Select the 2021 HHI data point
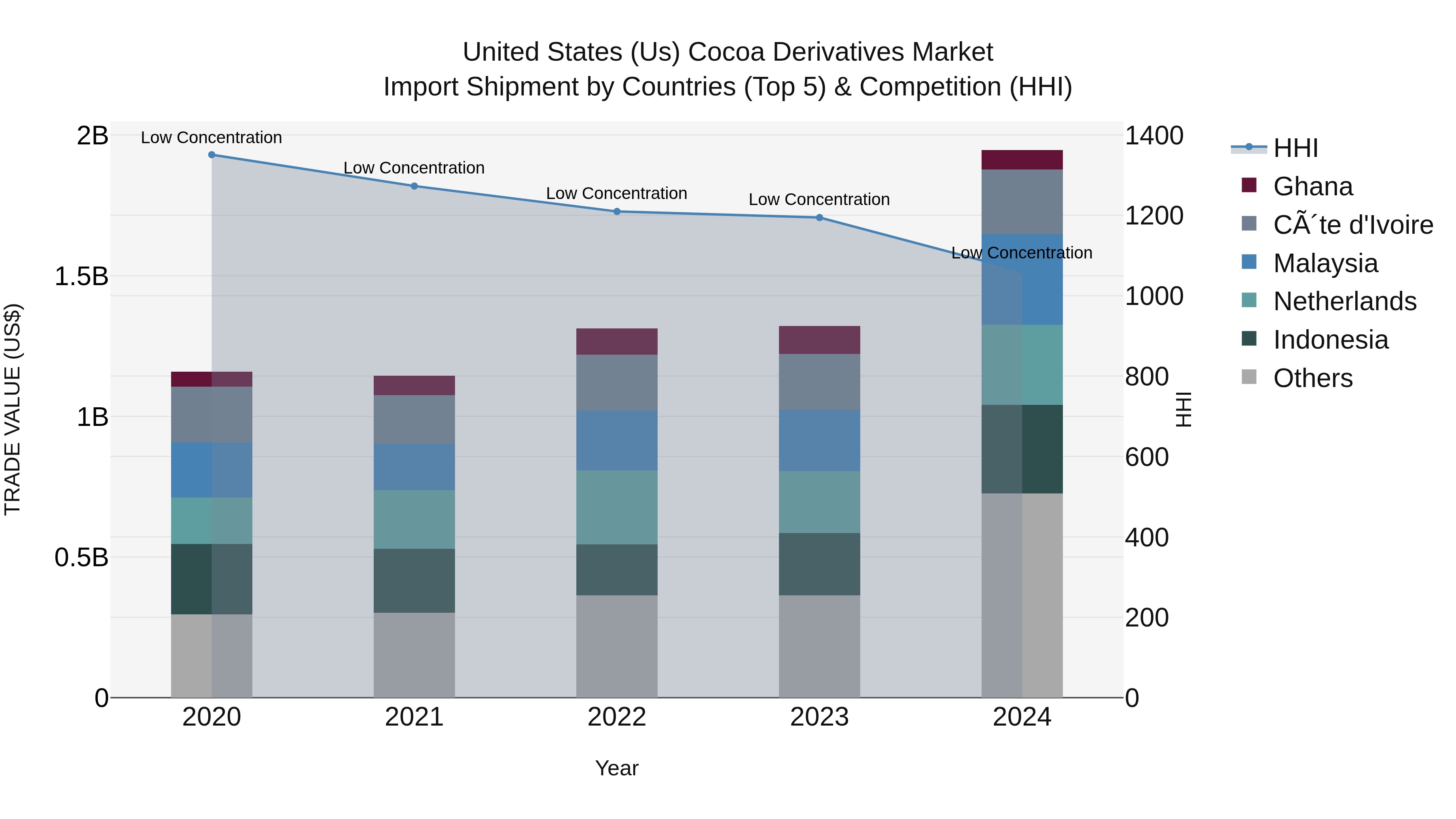The width and height of the screenshot is (1456, 819). [x=414, y=186]
